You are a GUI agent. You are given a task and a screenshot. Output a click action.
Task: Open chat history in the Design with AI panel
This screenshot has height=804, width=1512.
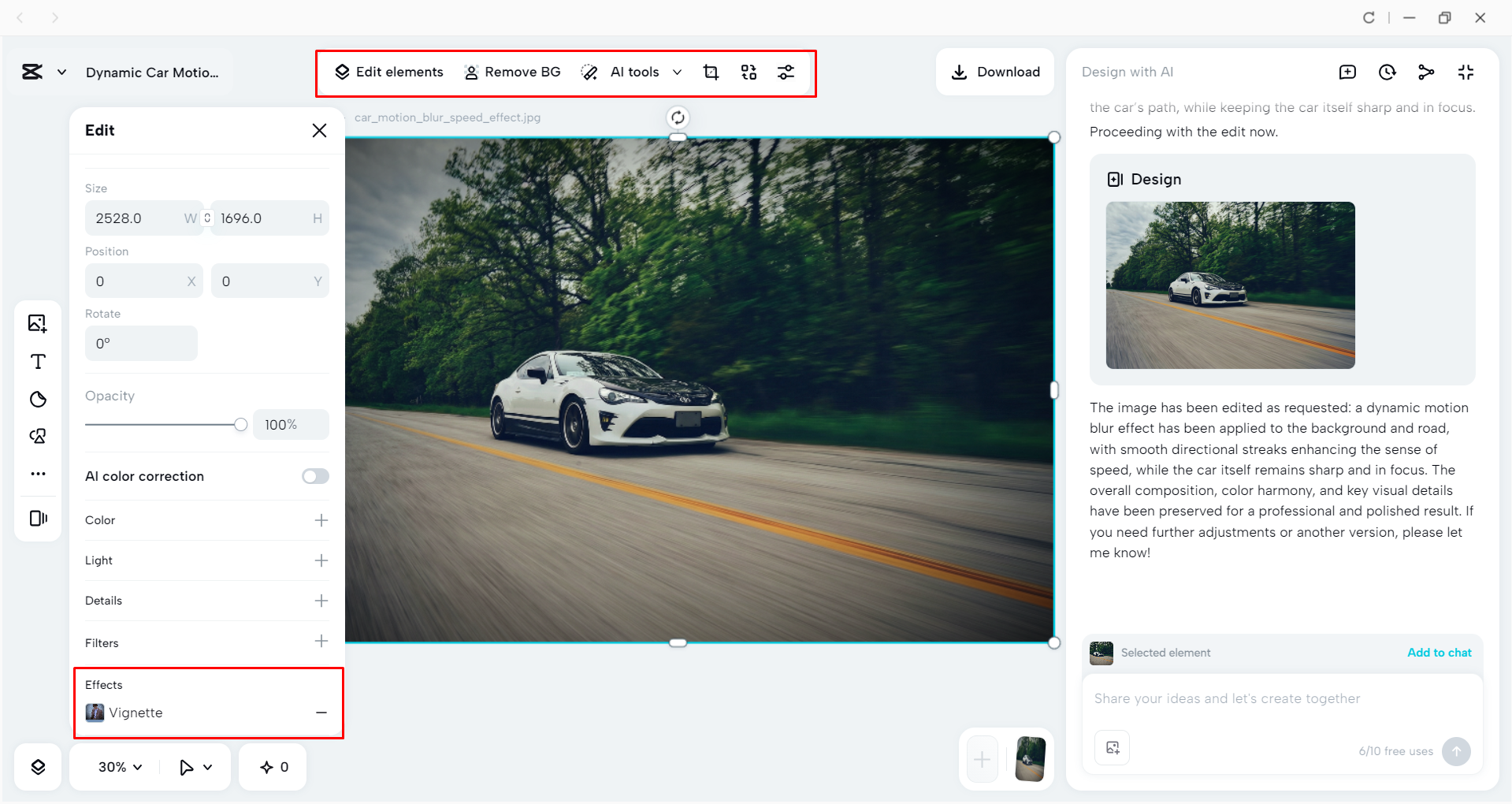point(1387,72)
